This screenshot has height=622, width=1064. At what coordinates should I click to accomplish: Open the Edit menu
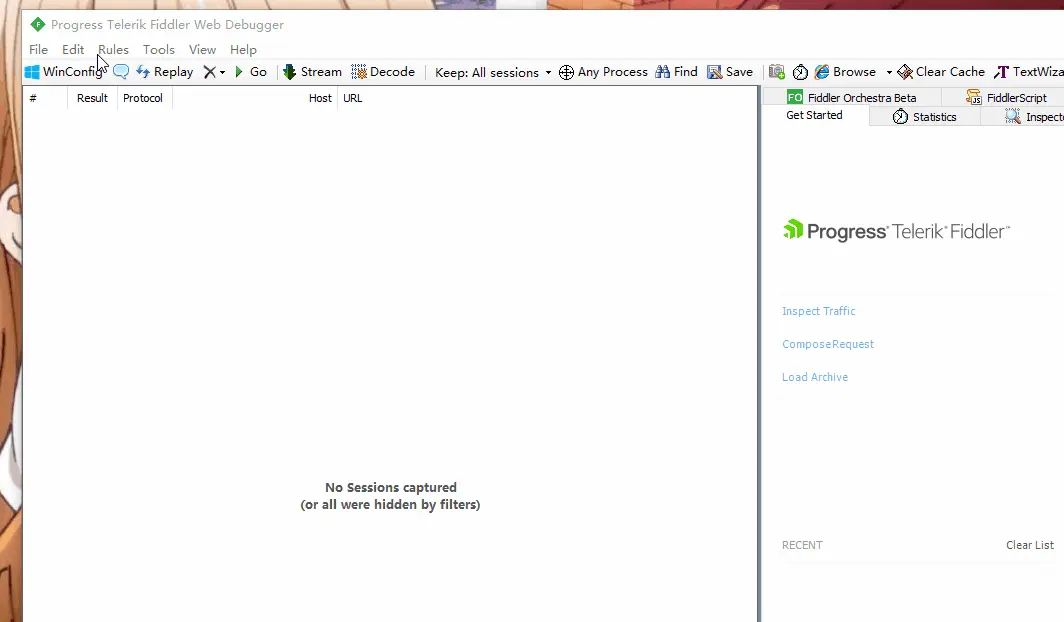point(73,50)
